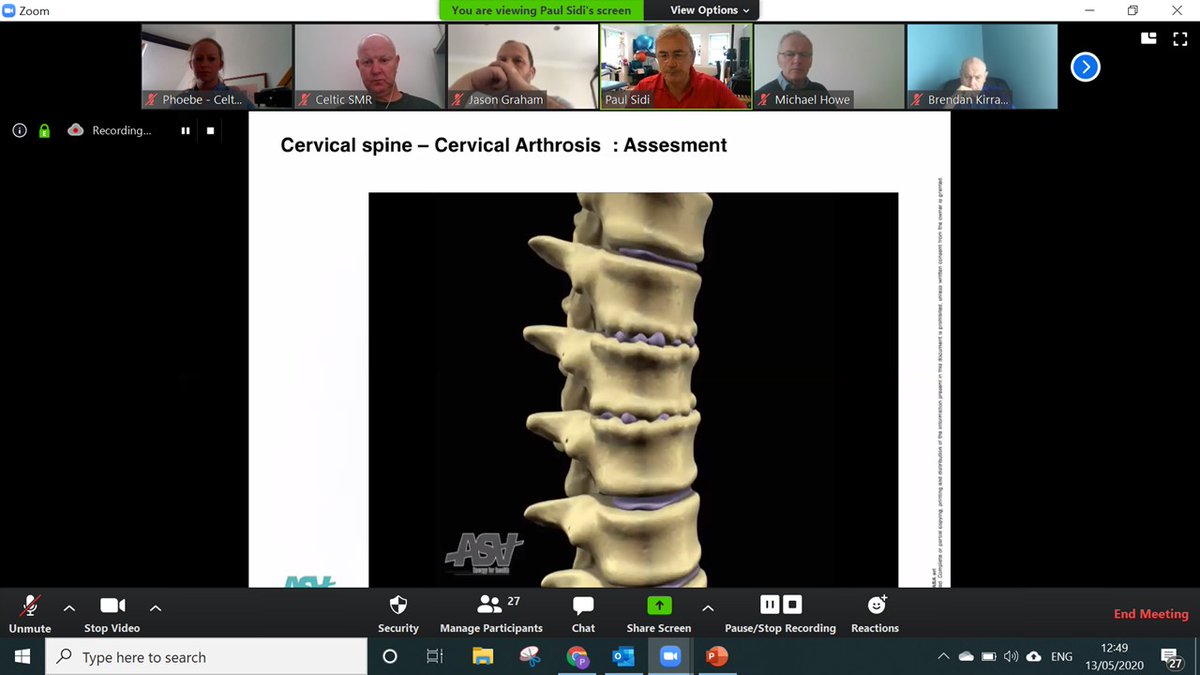The width and height of the screenshot is (1200, 675).
Task: Click 'You are viewing Paul Sidi's screen' banner
Action: (541, 10)
